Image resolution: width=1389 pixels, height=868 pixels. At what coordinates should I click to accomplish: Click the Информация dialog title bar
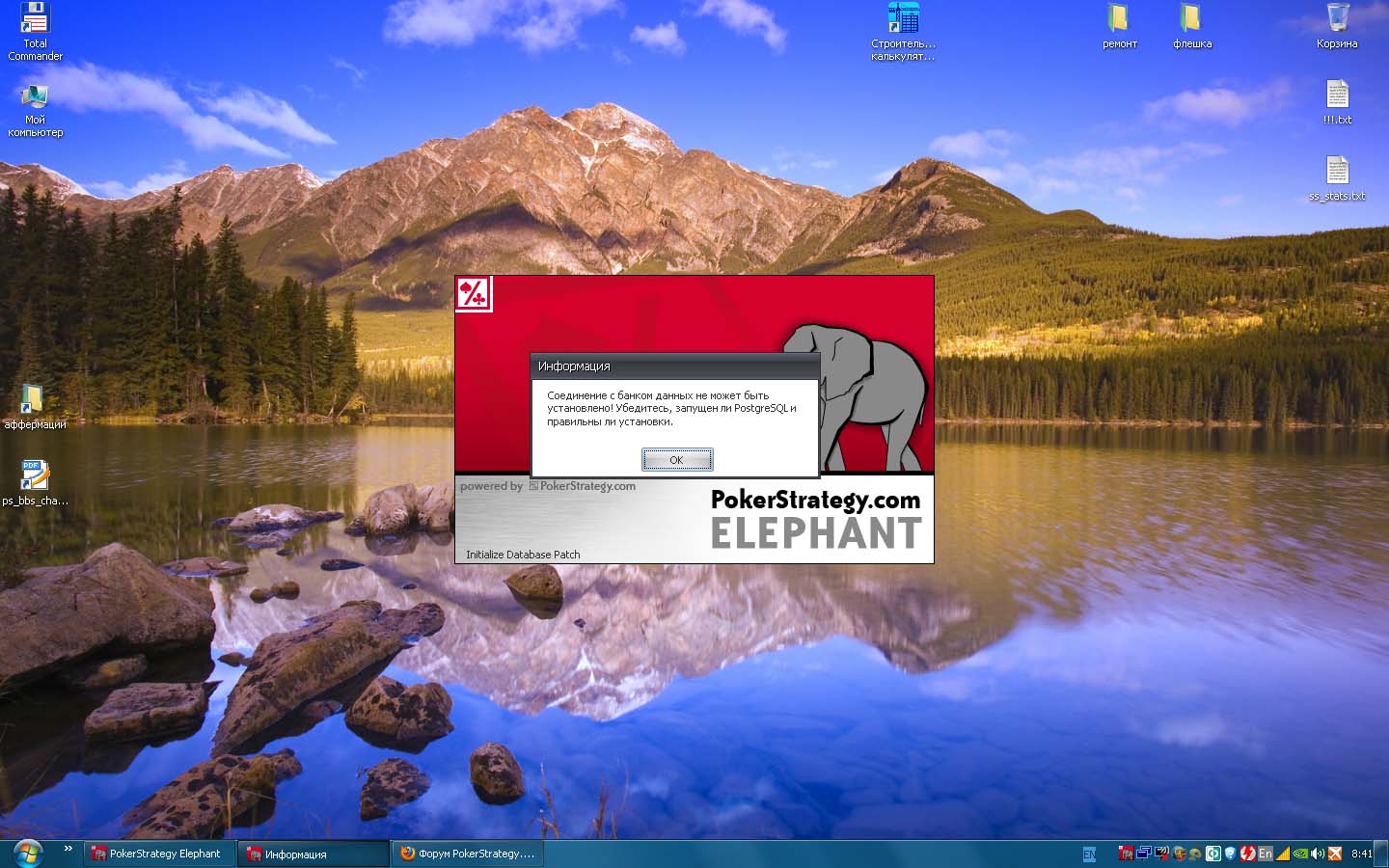tap(675, 366)
